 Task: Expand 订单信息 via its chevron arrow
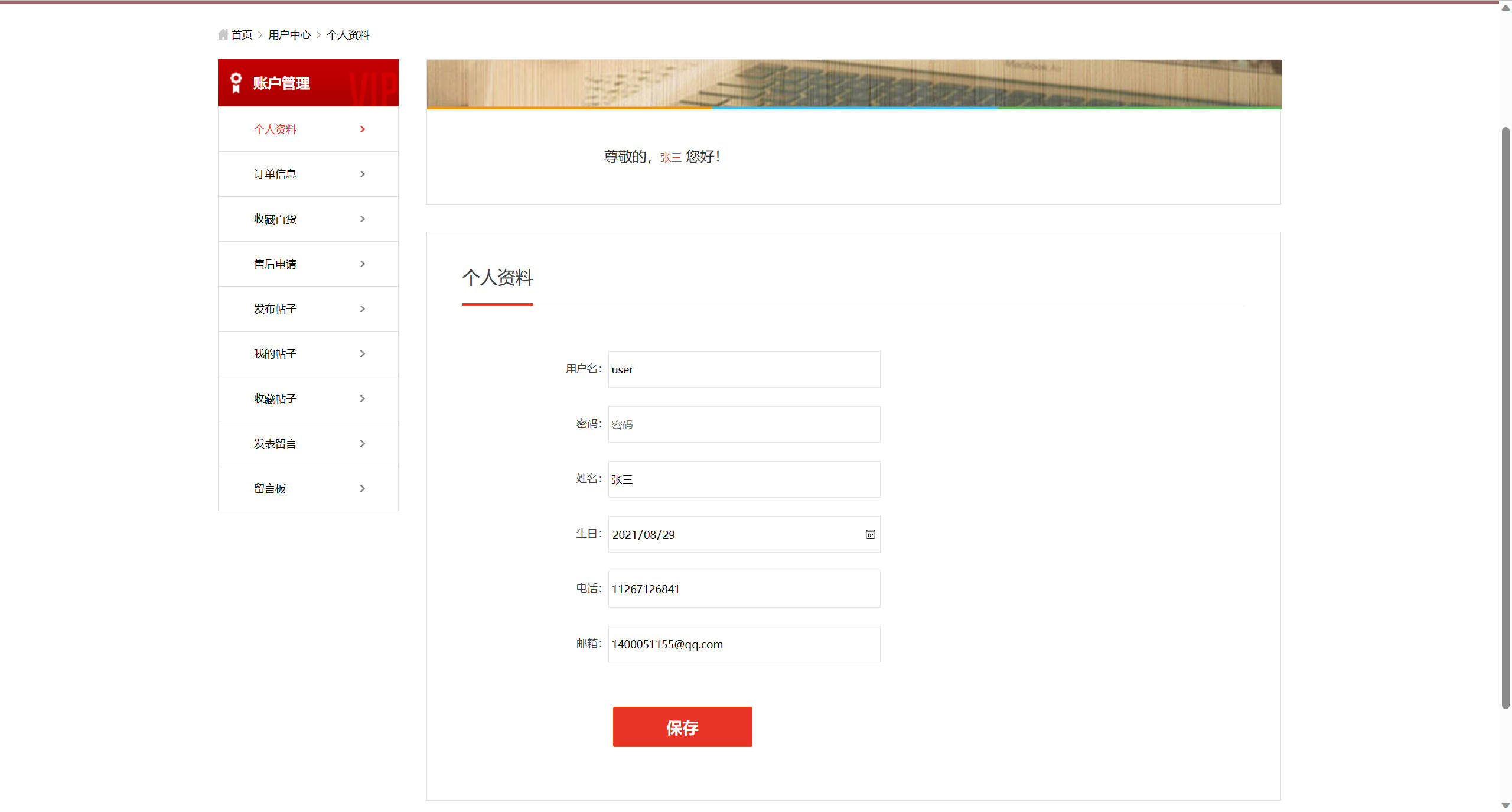click(363, 174)
